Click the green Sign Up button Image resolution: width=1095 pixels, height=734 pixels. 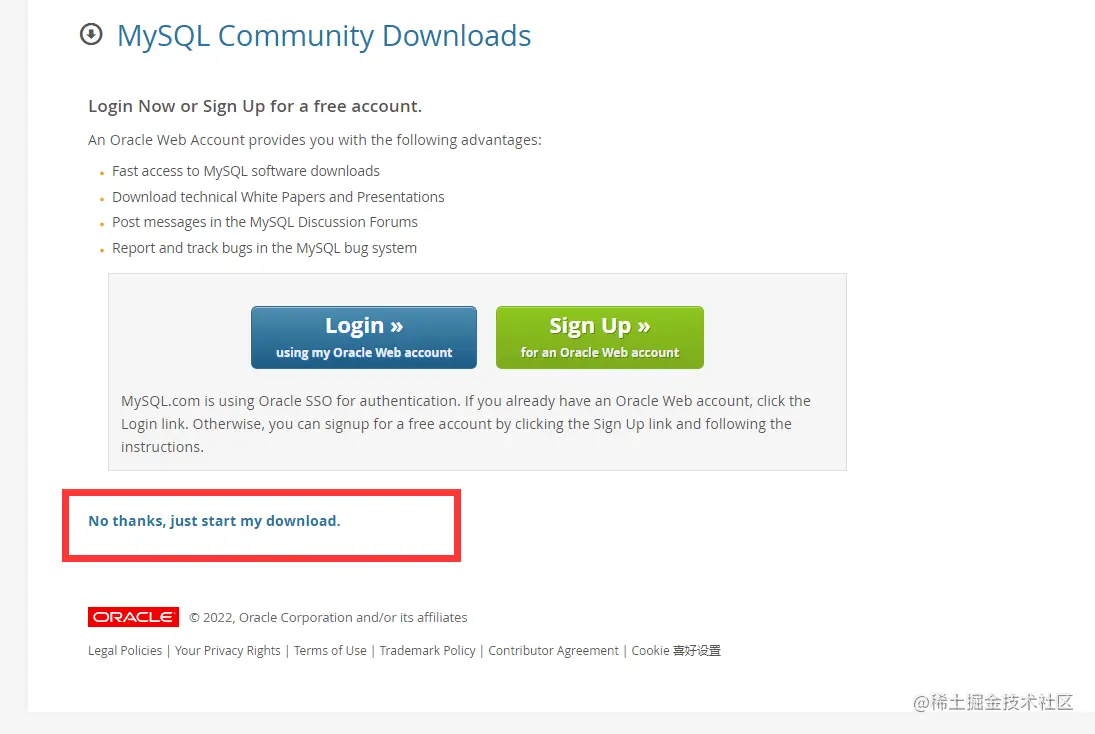pyautogui.click(x=600, y=337)
